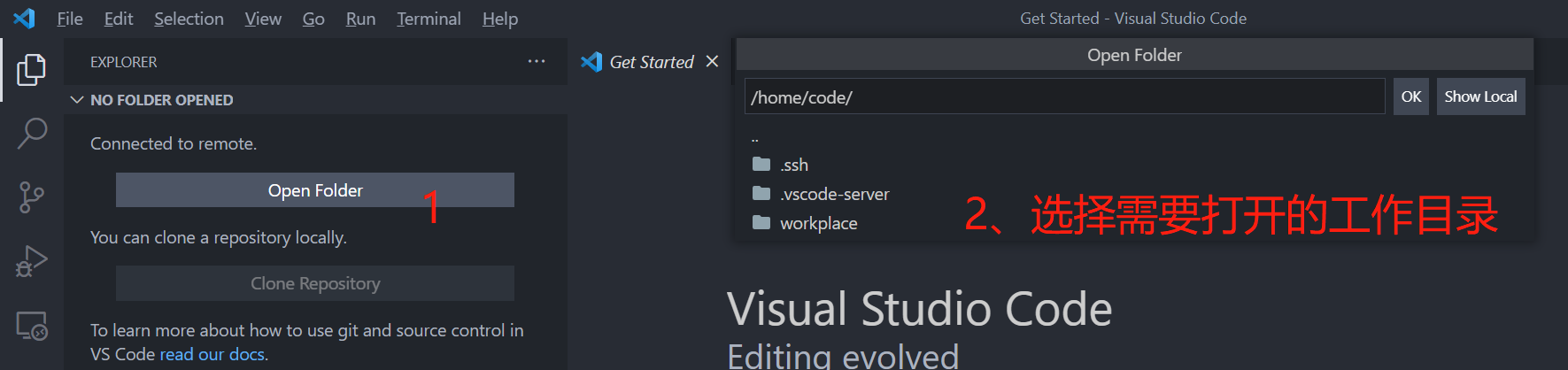Viewport: 1568px width, 370px height.
Task: Select the .ssh folder entry
Action: [x=1135, y=165]
